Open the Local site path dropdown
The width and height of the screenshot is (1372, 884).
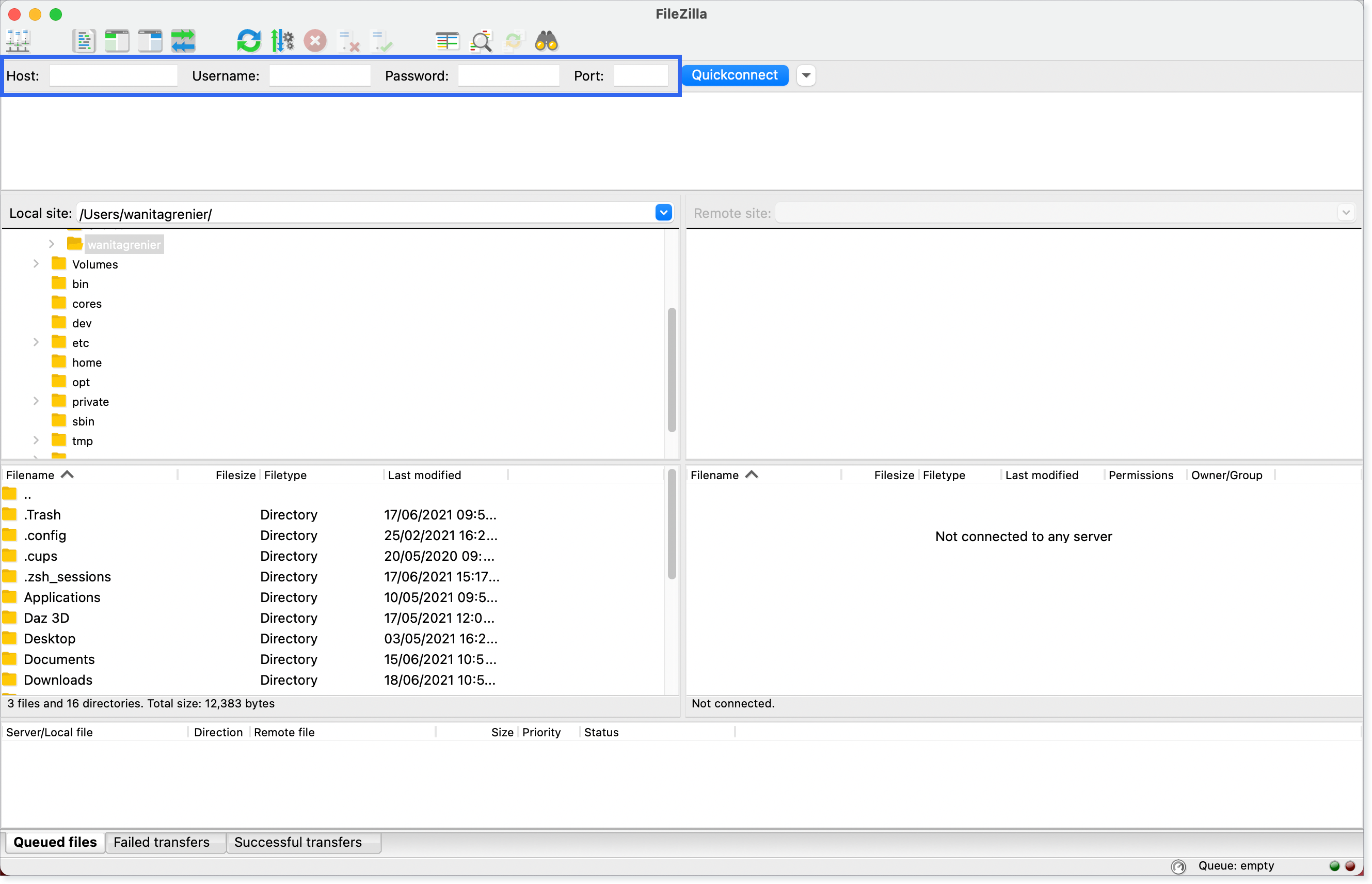tap(664, 213)
